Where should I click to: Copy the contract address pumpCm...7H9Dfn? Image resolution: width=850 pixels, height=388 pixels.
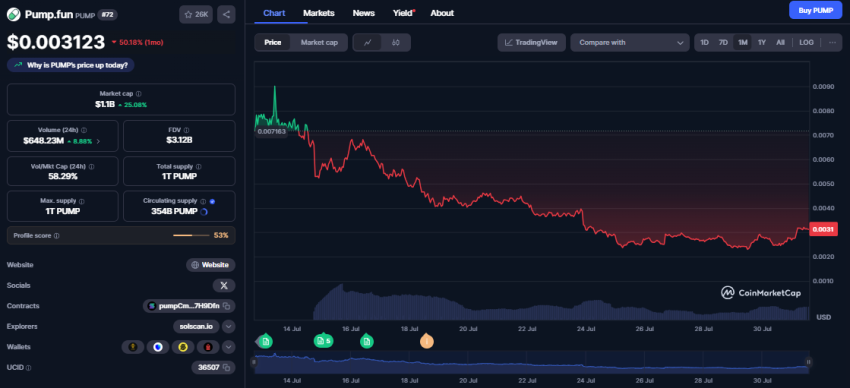[227, 306]
